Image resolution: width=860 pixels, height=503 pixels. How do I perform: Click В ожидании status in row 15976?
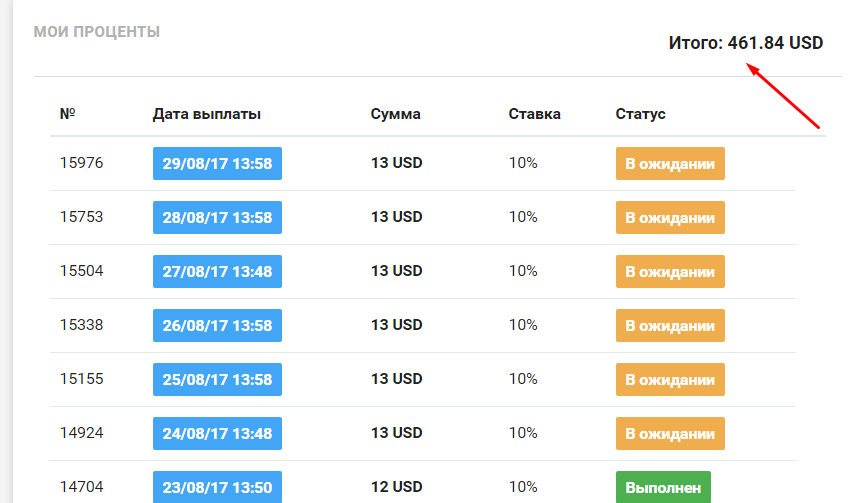(x=669, y=163)
